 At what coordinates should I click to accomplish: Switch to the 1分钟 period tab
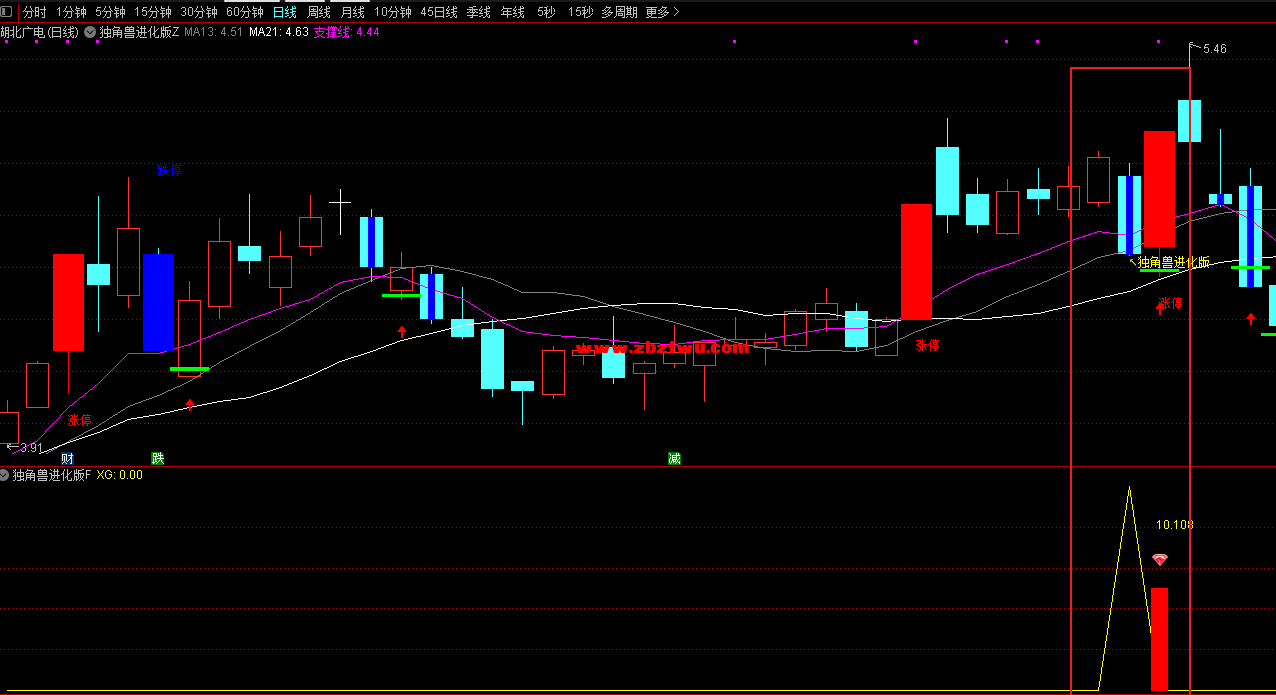(x=71, y=12)
